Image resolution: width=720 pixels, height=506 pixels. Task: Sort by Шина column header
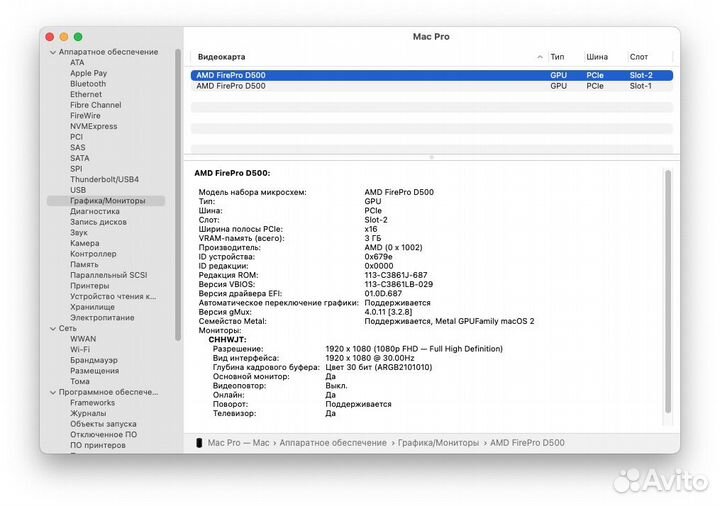pos(597,57)
